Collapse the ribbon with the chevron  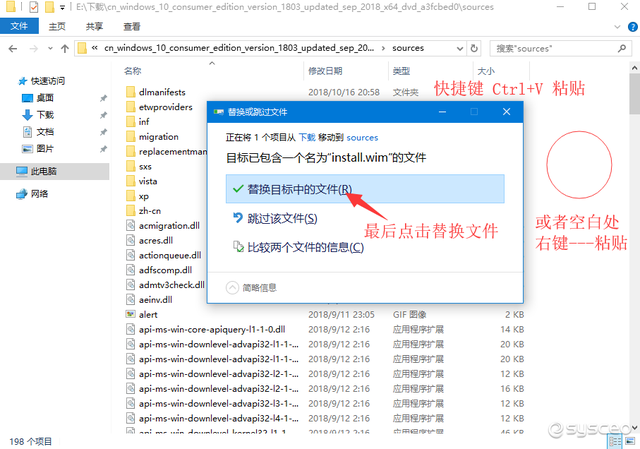(x=617, y=27)
